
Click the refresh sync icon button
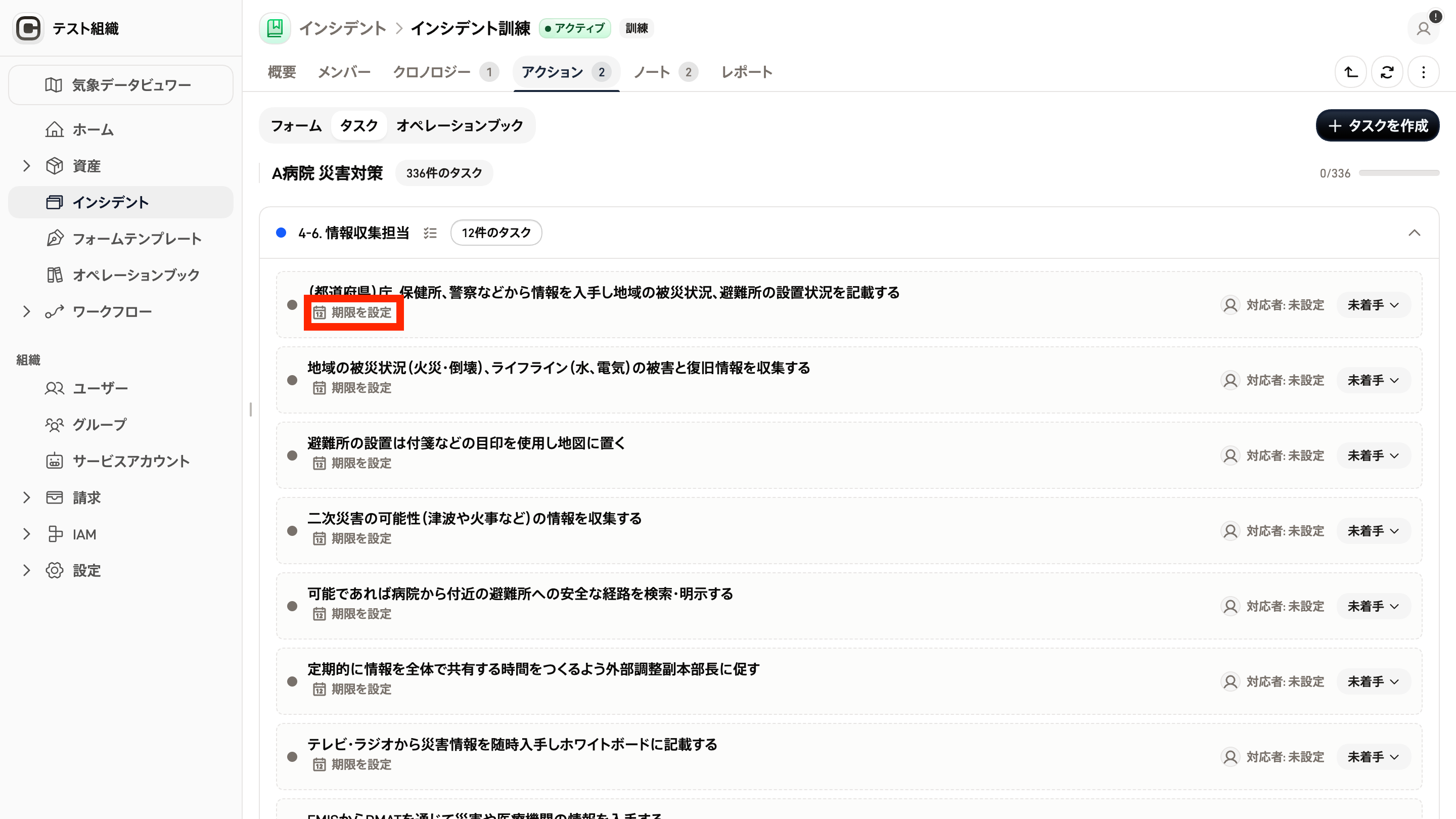pos(1387,72)
